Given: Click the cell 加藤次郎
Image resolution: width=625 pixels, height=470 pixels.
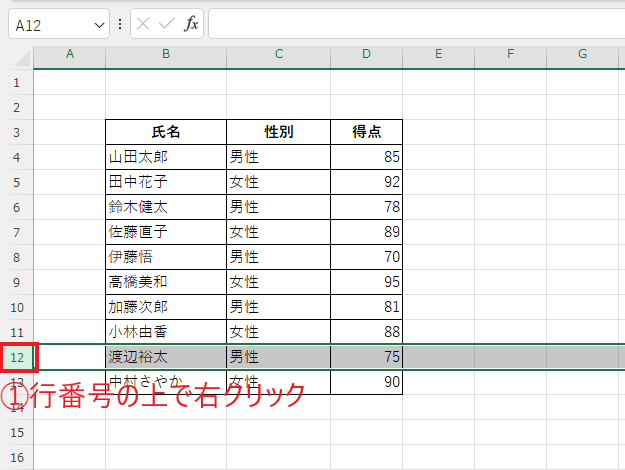Looking at the screenshot, I should tap(166, 307).
